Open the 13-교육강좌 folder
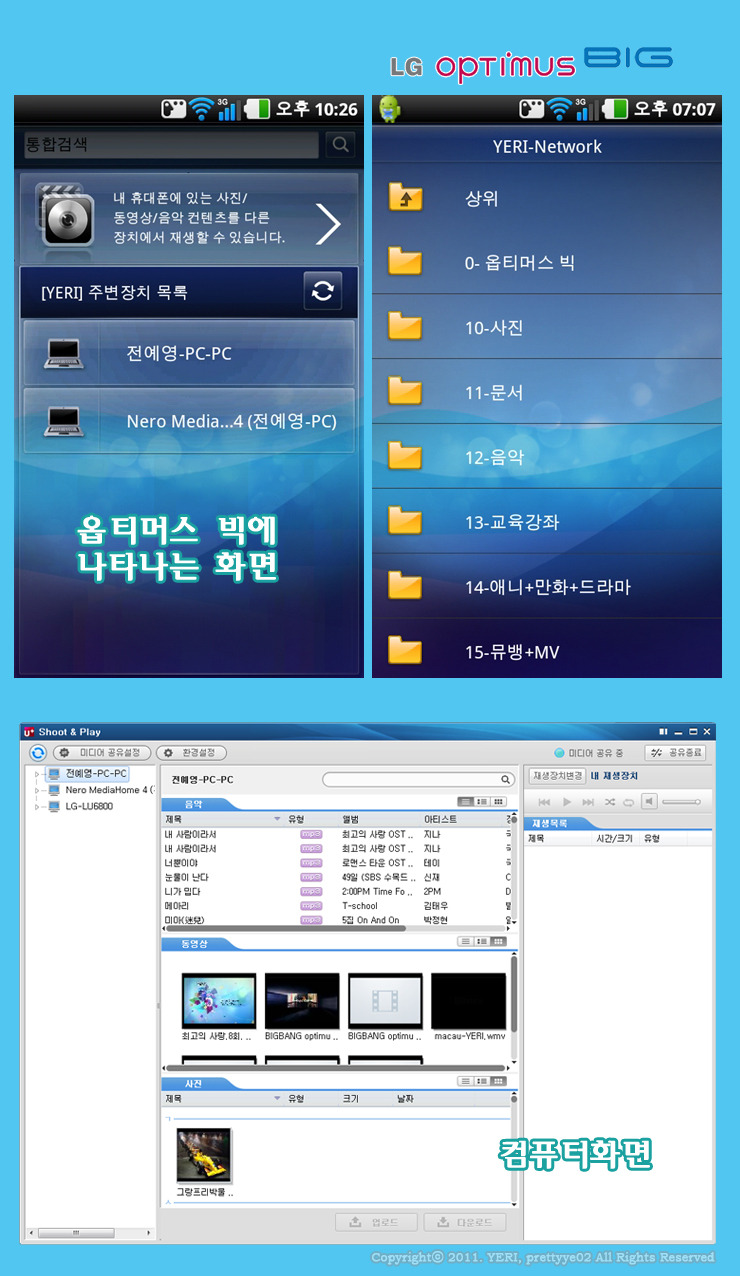Image resolution: width=740 pixels, height=1276 pixels. point(547,521)
